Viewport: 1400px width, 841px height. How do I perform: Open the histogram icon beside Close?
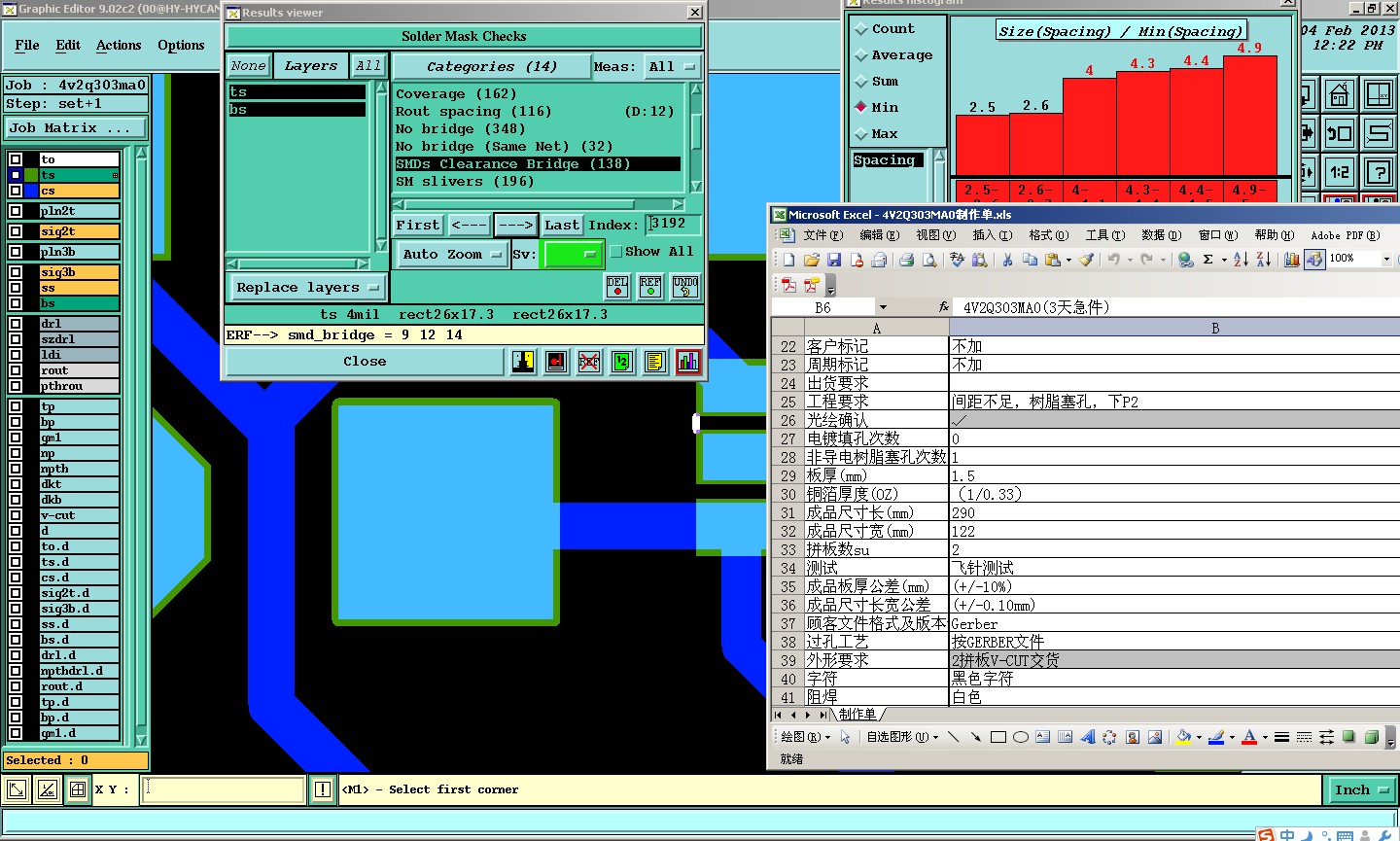688,362
